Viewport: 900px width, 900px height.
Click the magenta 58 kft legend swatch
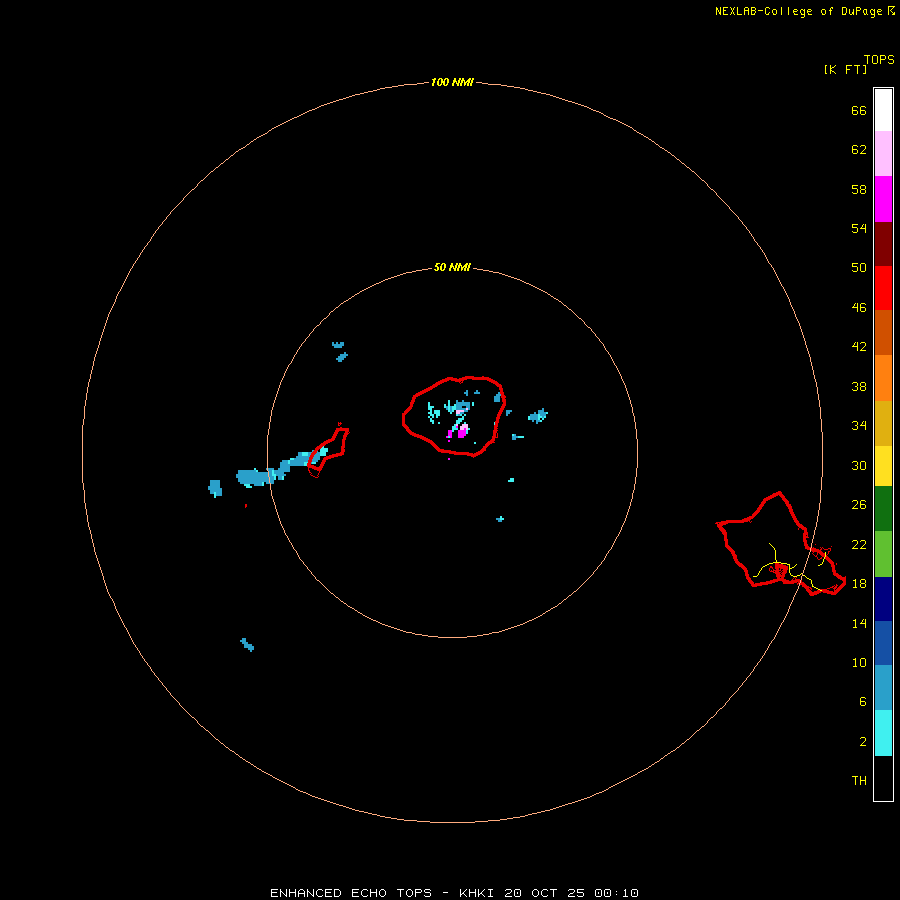click(883, 199)
